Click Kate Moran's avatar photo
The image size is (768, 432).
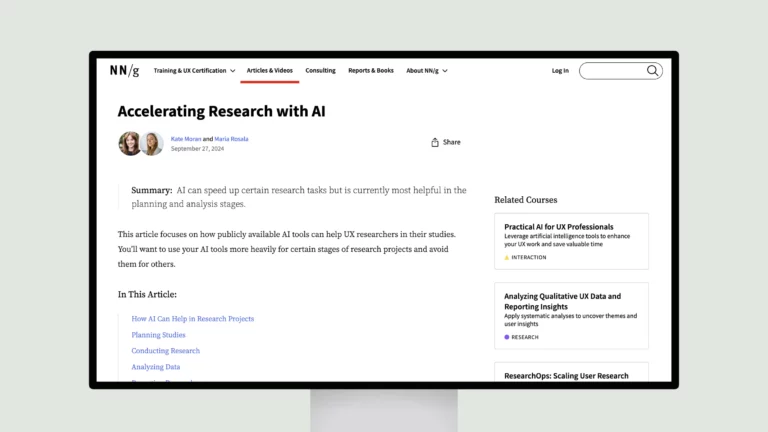[129, 144]
